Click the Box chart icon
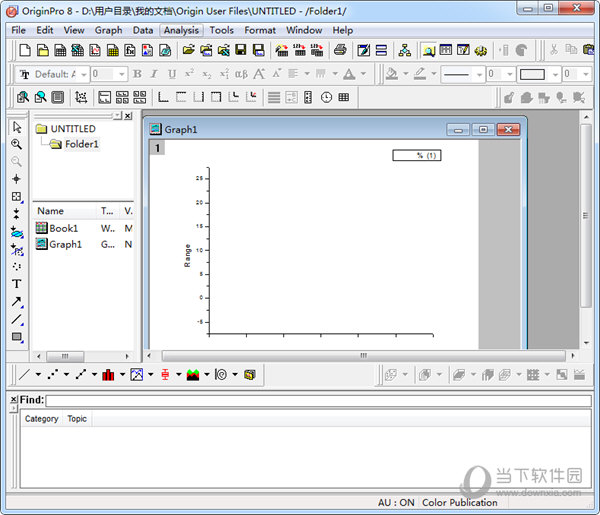The width and height of the screenshot is (600, 515). 165,374
